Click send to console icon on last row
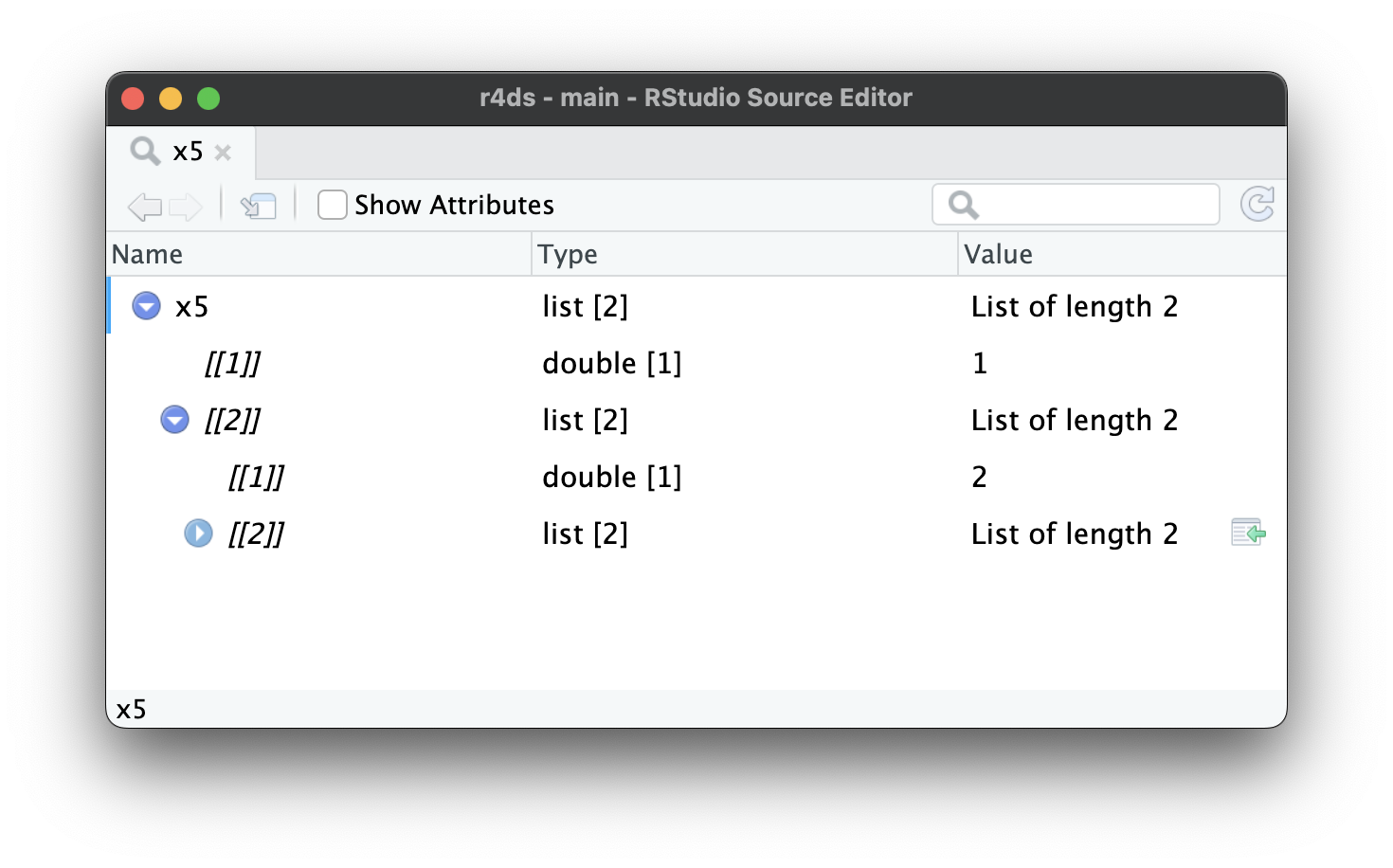The height and width of the screenshot is (868, 1393). [1248, 533]
